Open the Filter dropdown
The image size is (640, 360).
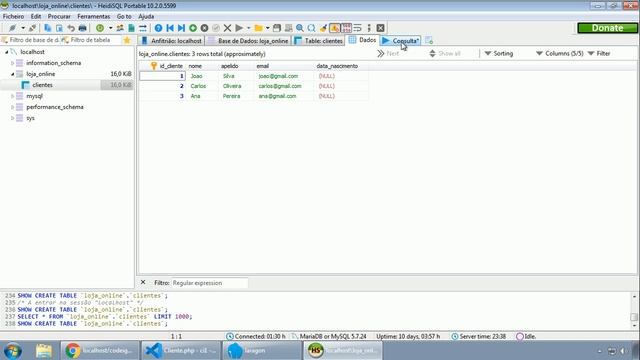pos(599,53)
